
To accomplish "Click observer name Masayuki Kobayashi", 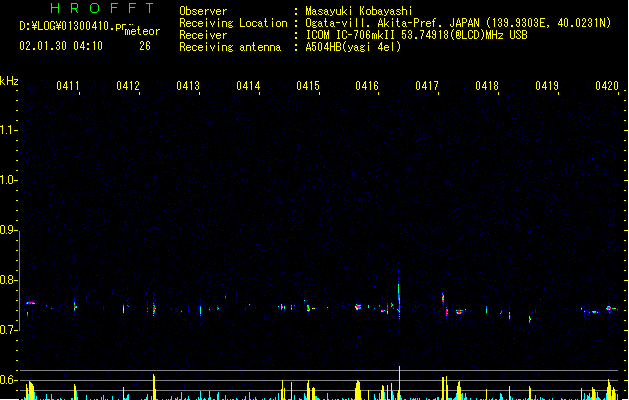I will (x=359, y=11).
